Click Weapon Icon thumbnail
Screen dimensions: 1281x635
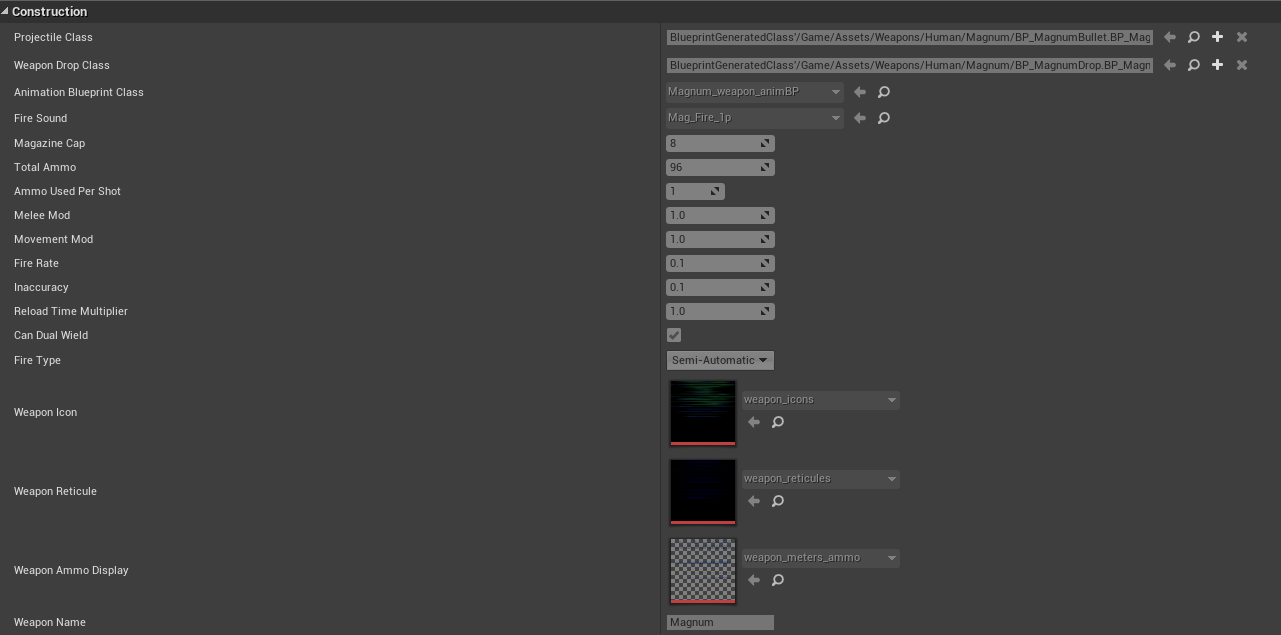coord(703,413)
